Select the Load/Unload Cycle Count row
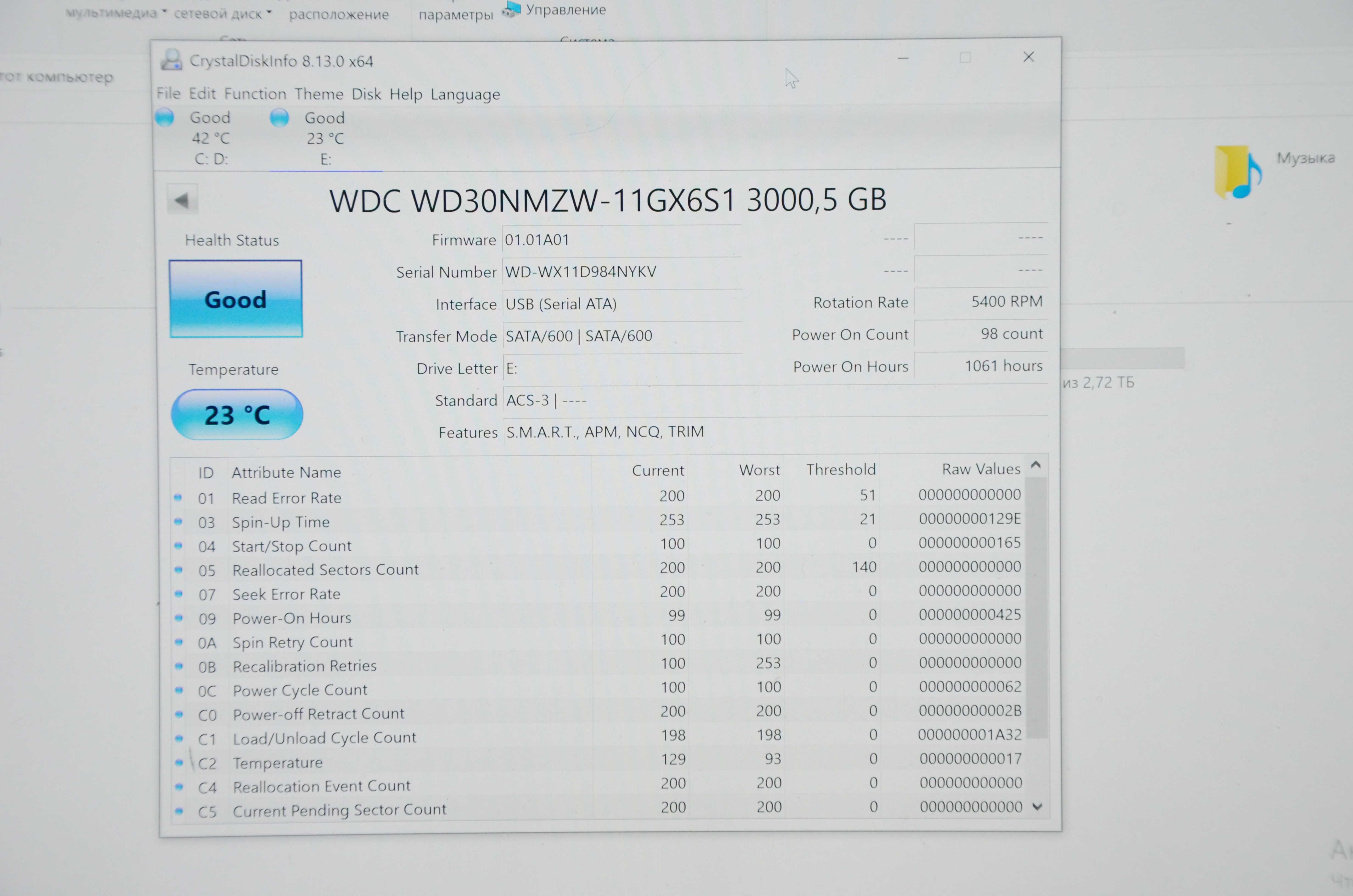The height and width of the screenshot is (896, 1353). tap(598, 737)
